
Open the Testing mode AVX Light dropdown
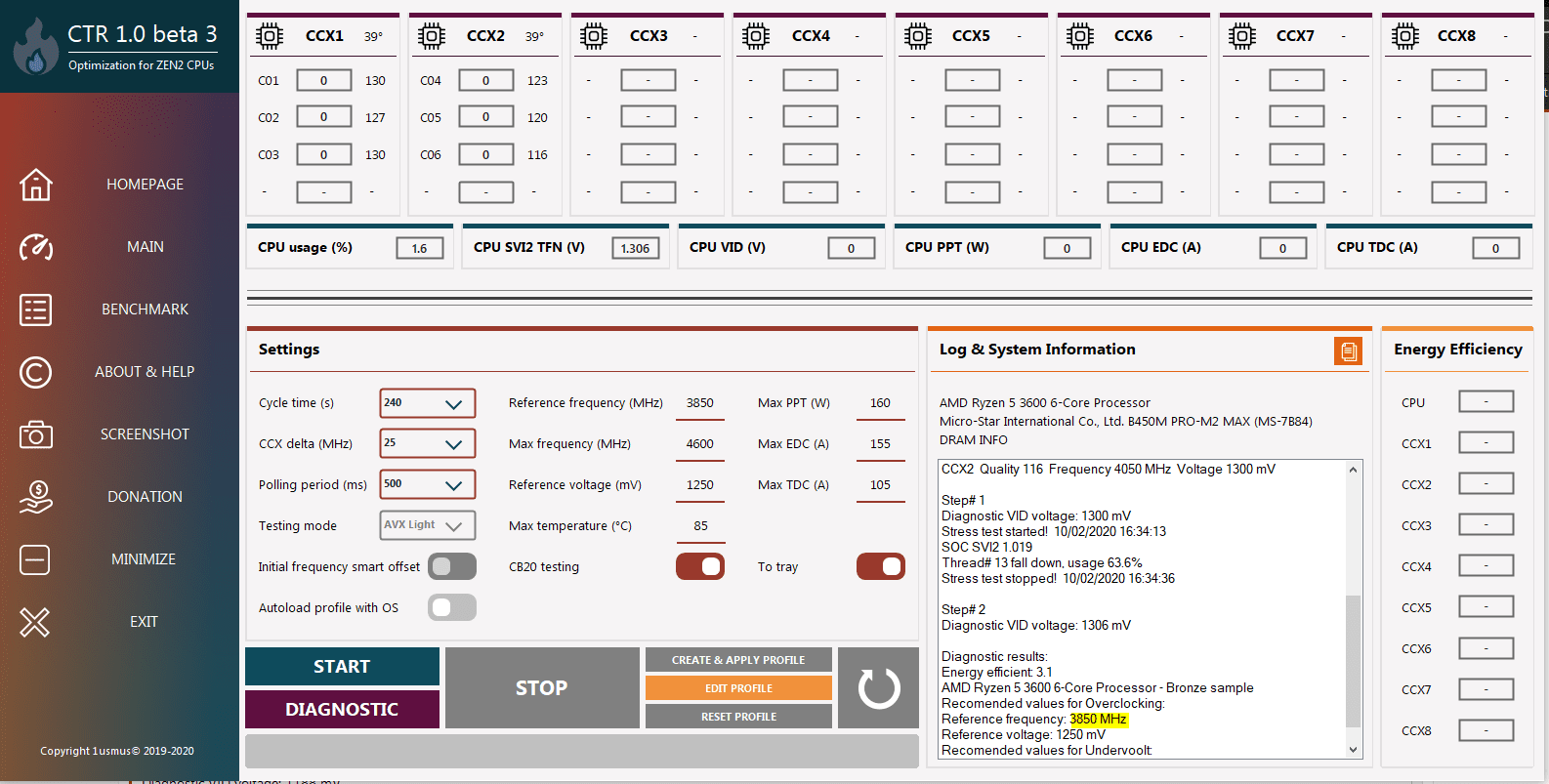428,525
